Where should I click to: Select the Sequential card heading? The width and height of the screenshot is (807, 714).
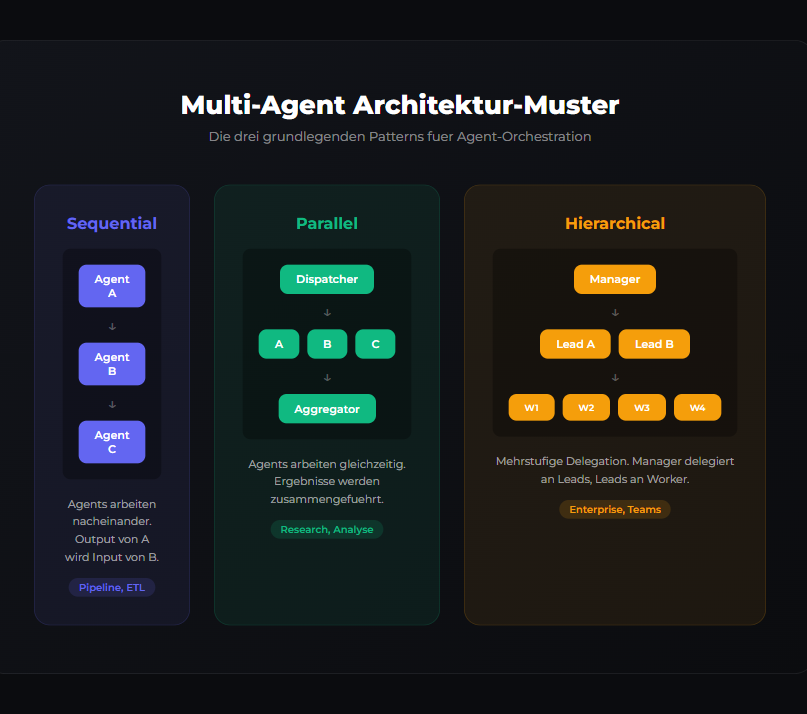coord(112,224)
